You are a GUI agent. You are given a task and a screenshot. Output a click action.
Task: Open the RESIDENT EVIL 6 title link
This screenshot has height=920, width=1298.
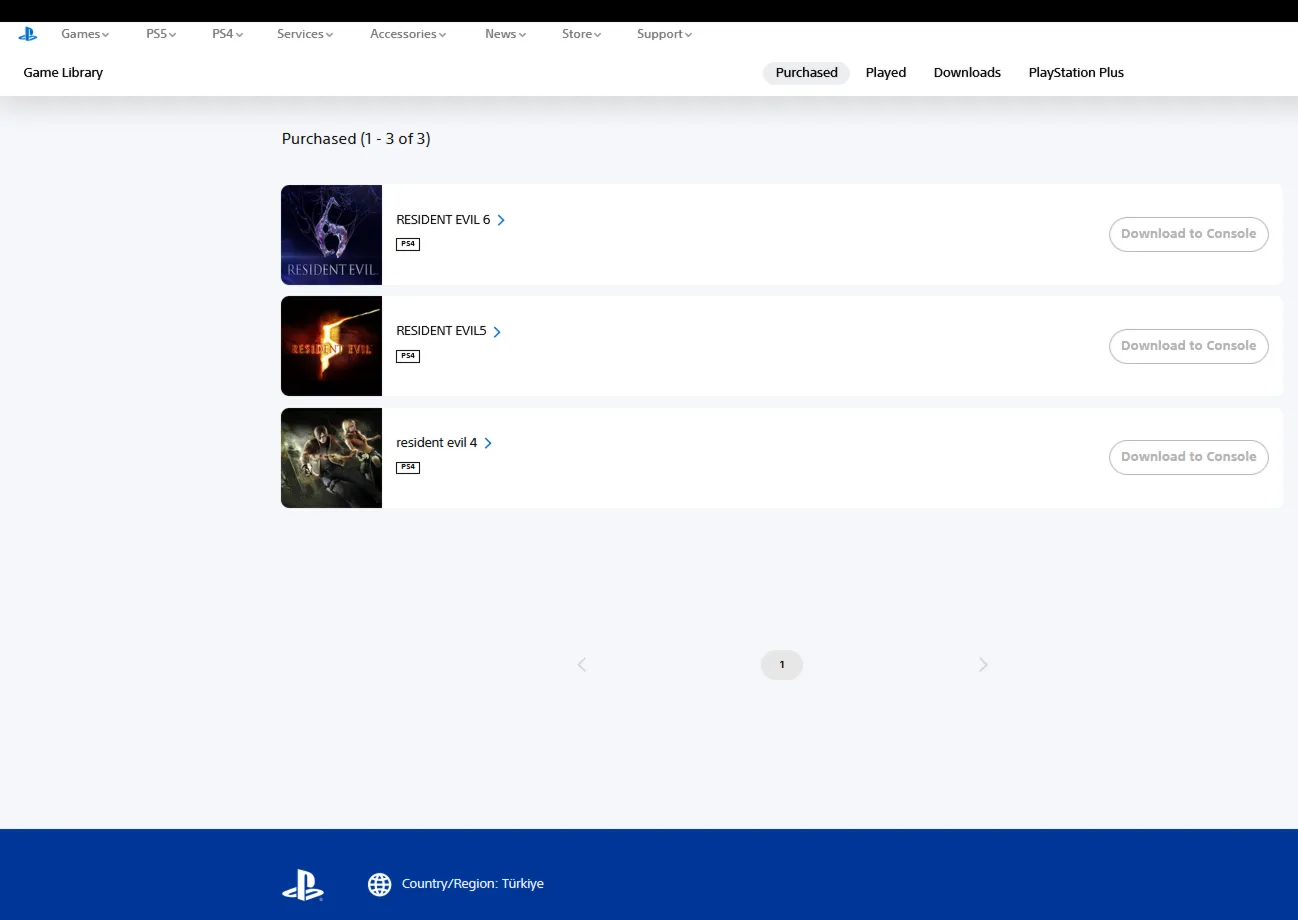[443, 220]
